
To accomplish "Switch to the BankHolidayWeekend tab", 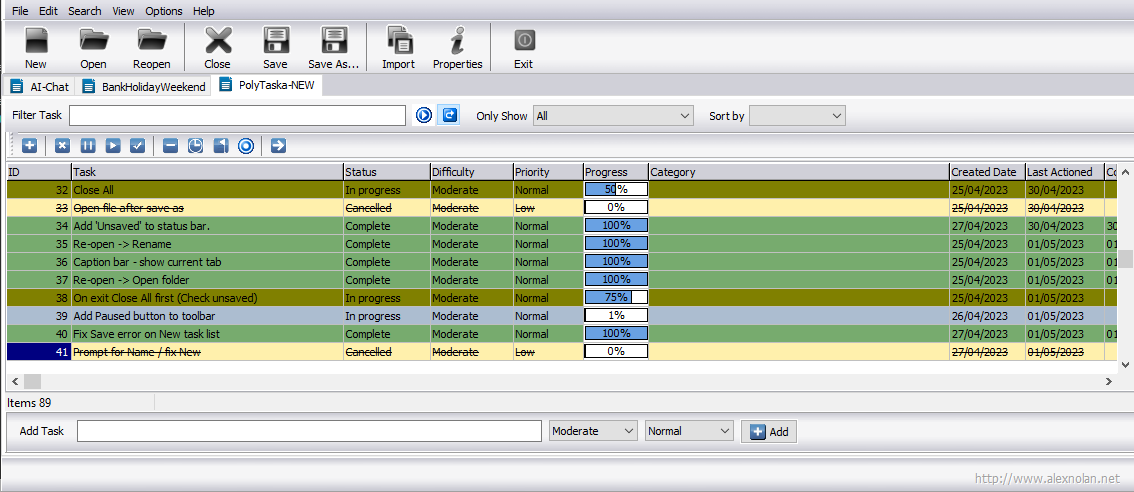I will click(144, 87).
